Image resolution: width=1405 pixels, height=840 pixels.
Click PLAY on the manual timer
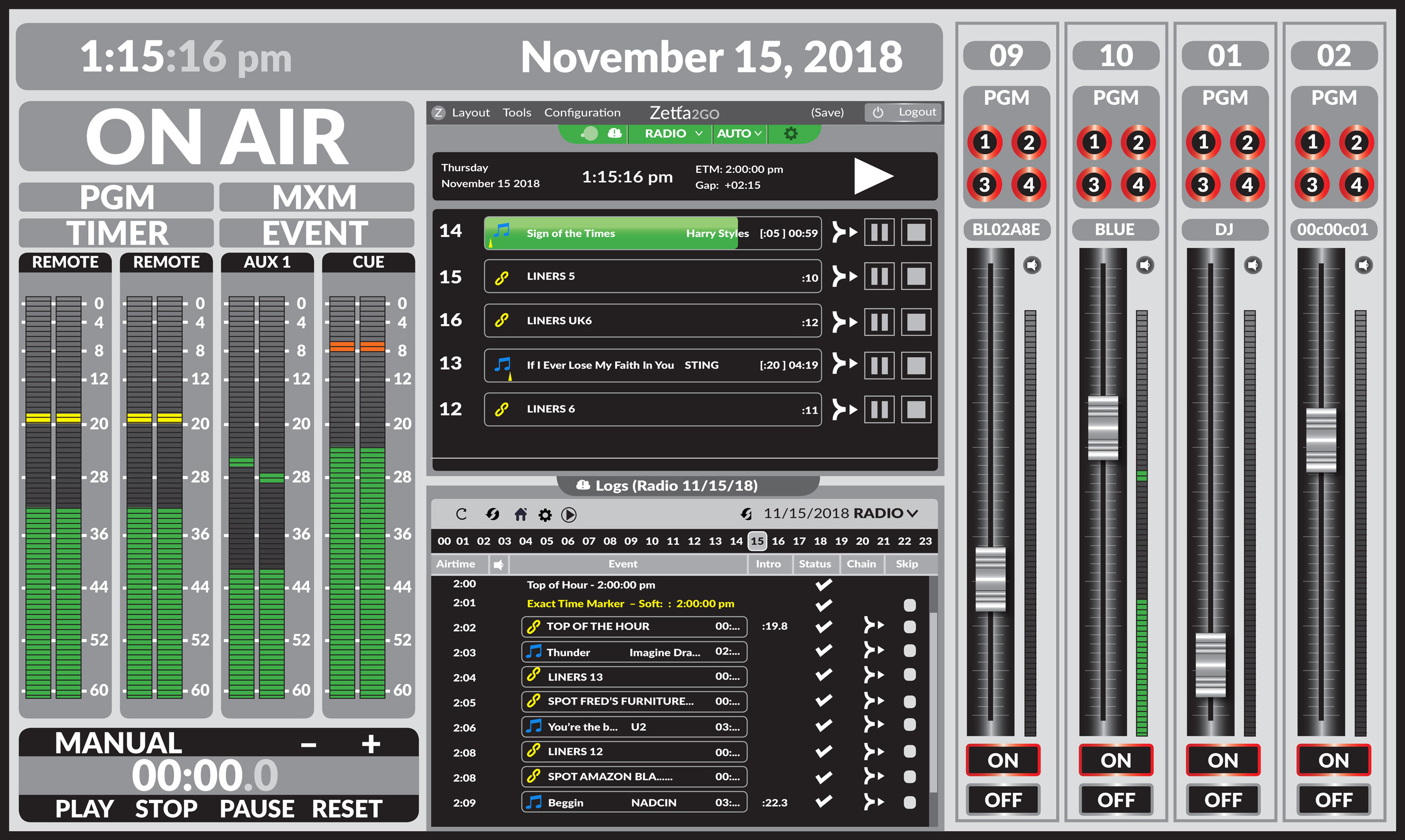(85, 808)
